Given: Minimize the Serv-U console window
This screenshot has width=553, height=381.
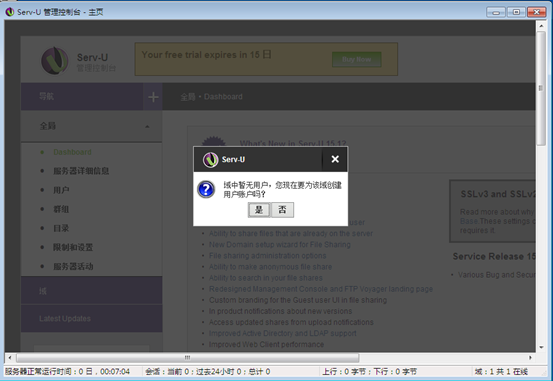Looking at the screenshot, I should coord(496,12).
